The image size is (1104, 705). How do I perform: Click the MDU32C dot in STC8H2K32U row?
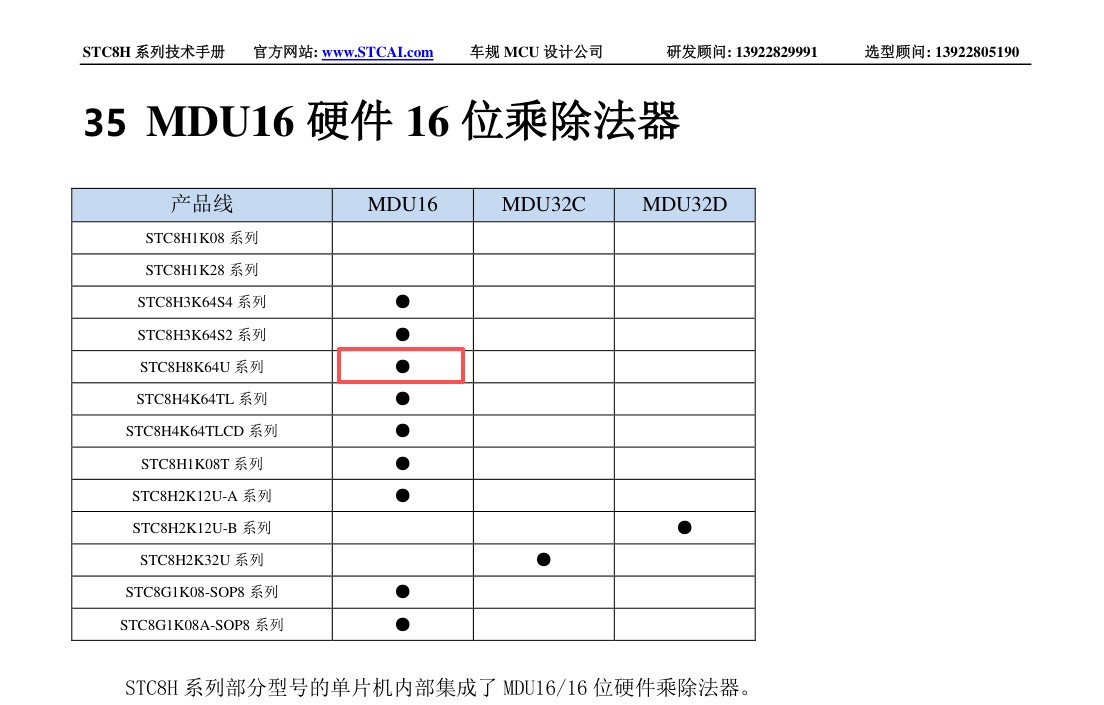(x=544, y=559)
